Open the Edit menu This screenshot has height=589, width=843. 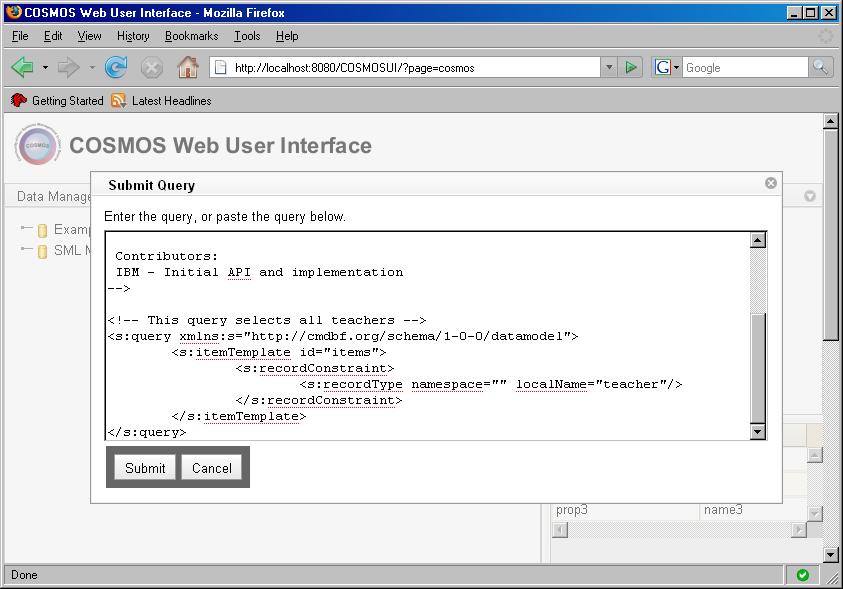pos(53,36)
